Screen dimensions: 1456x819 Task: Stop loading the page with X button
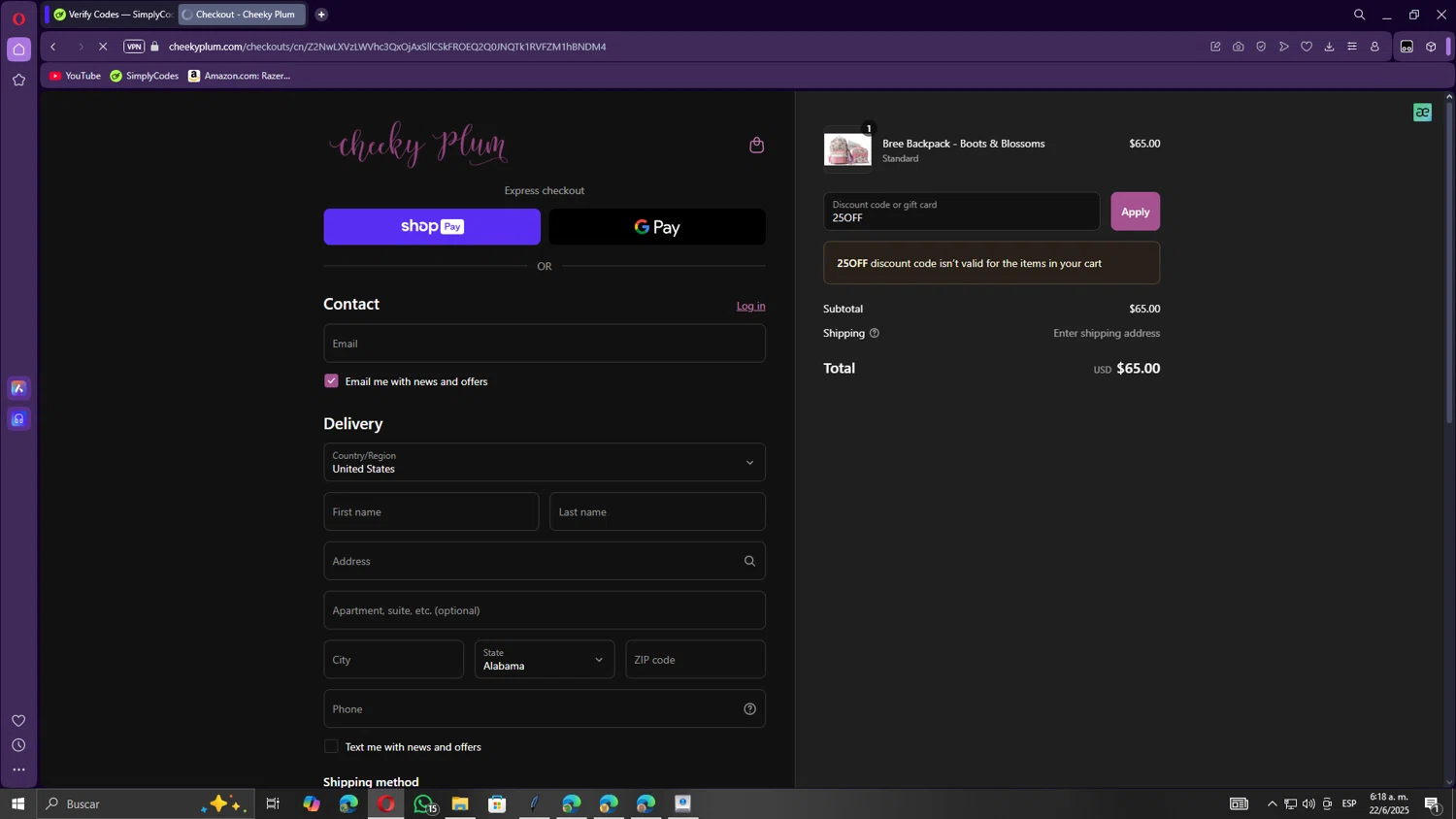[103, 47]
